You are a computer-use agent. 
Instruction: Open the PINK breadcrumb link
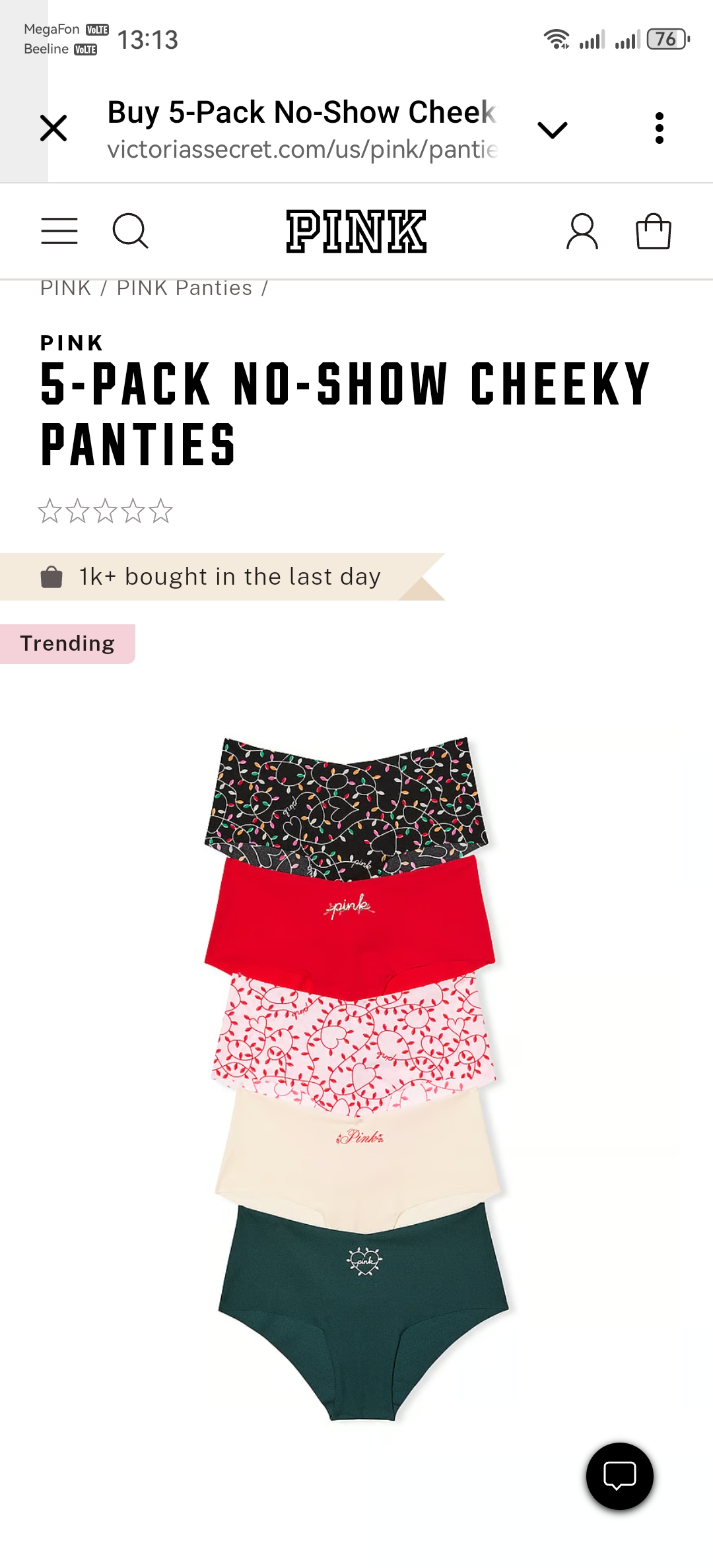click(x=65, y=288)
